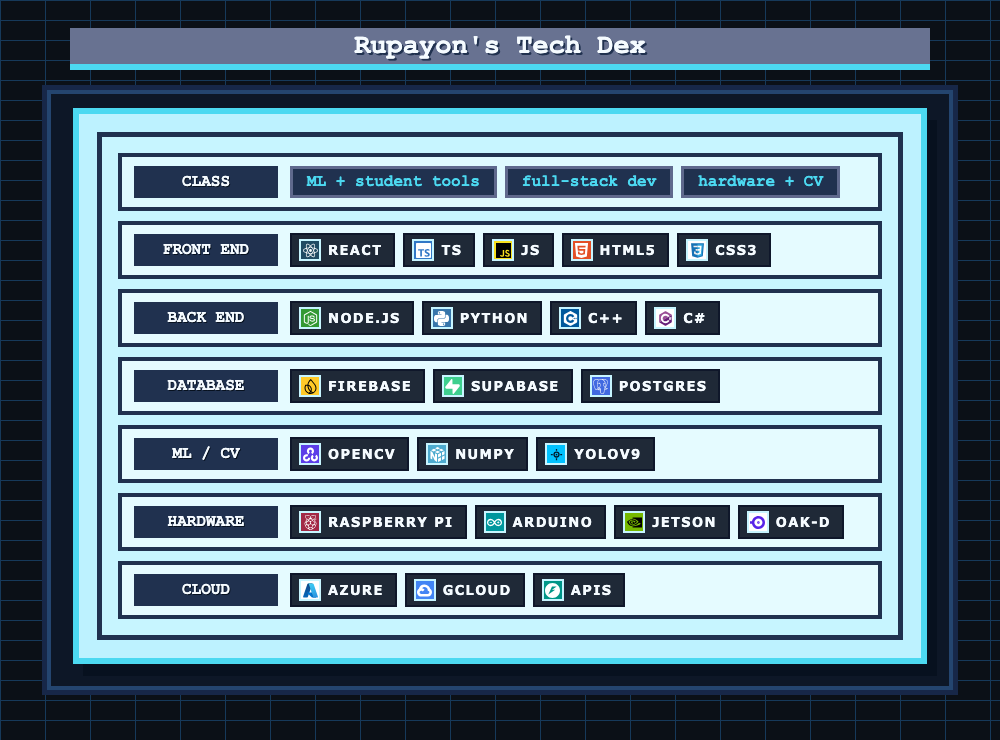Click the PYTHON badge text
Viewport: 1000px width, 740px height.
point(494,318)
